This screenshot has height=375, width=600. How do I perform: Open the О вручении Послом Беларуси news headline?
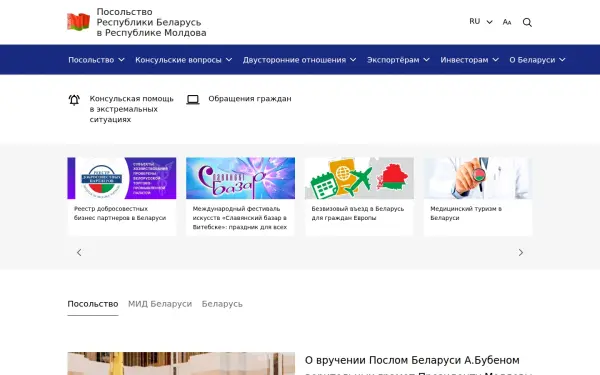point(418,365)
